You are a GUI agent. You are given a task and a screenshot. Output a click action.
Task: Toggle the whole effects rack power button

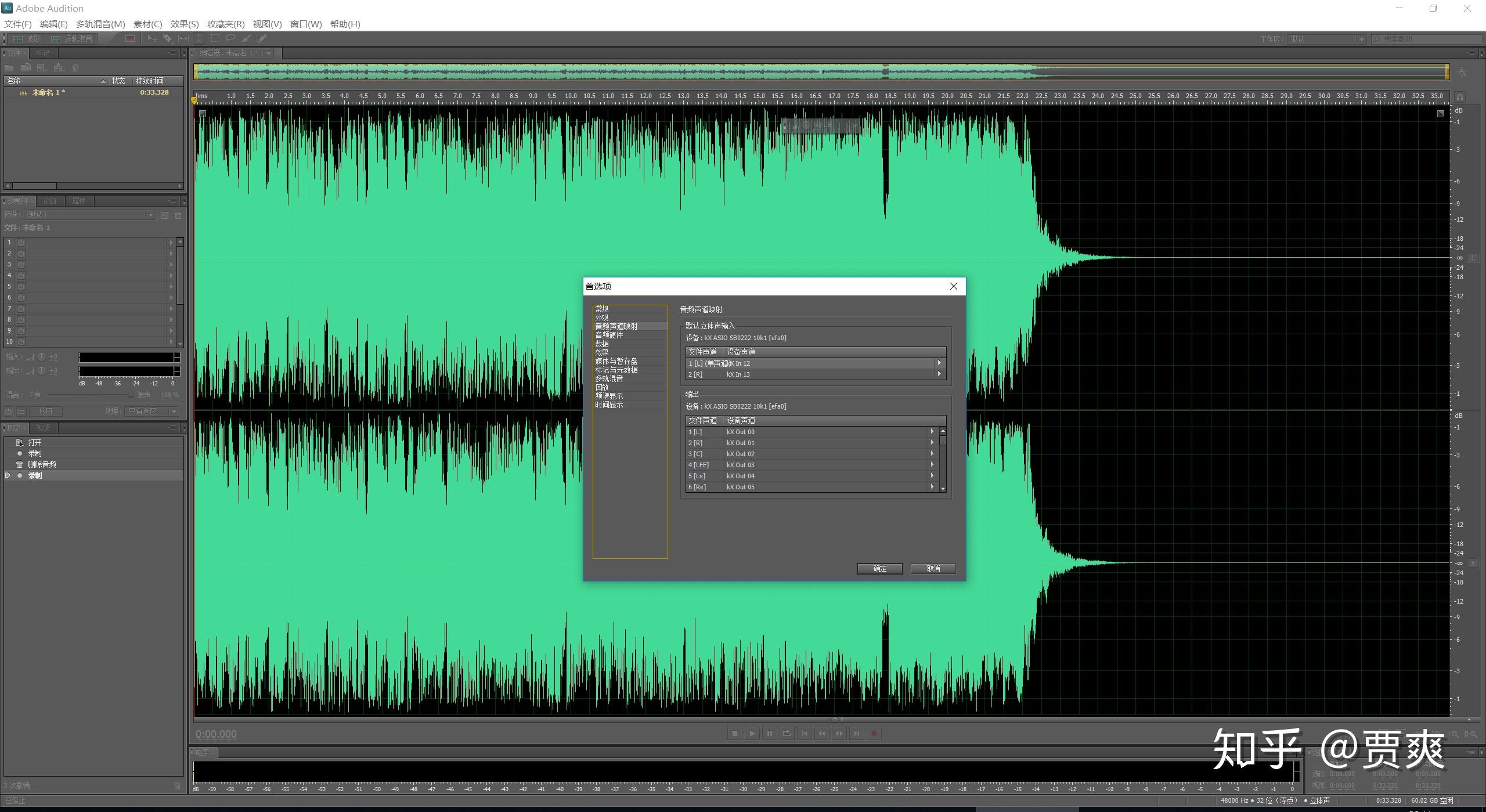point(8,412)
